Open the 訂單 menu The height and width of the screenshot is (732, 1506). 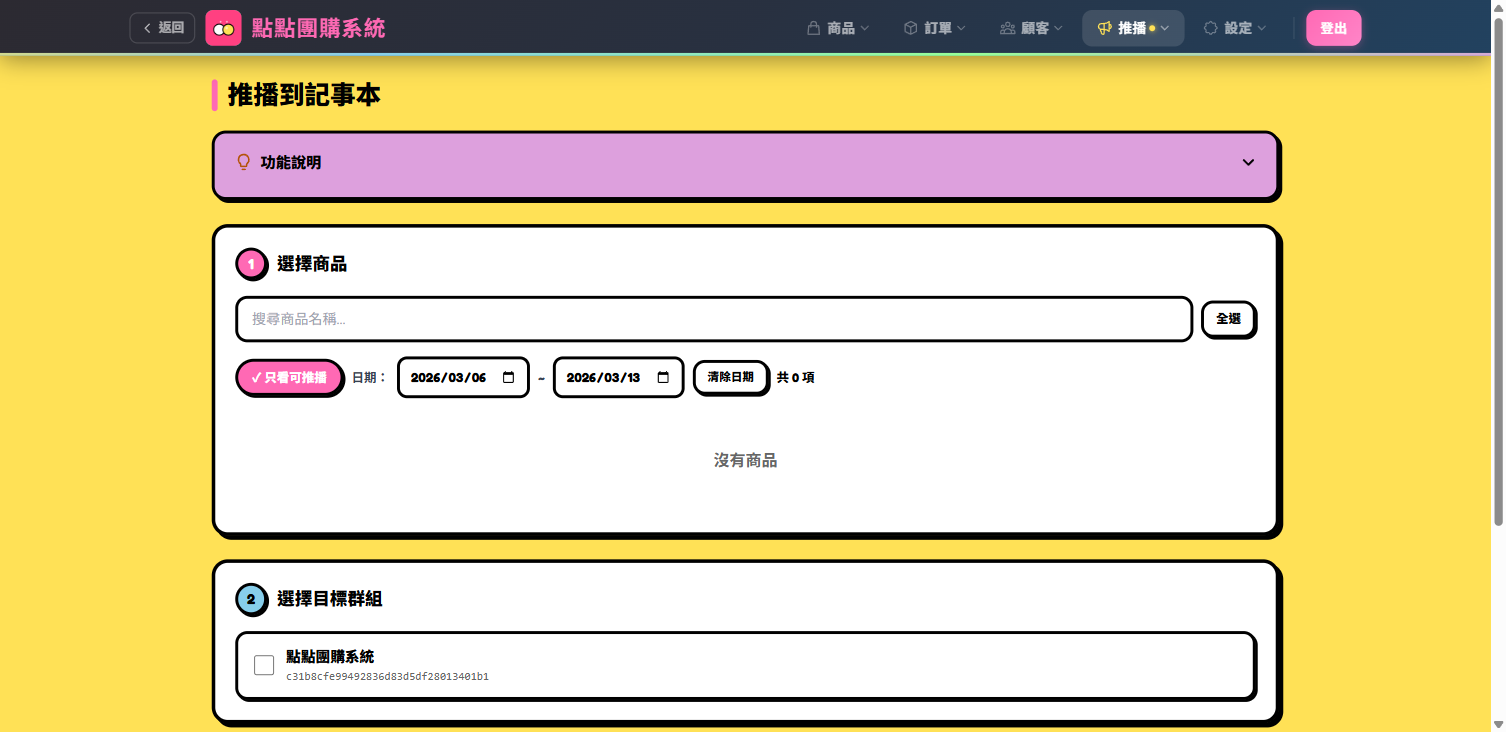937,28
